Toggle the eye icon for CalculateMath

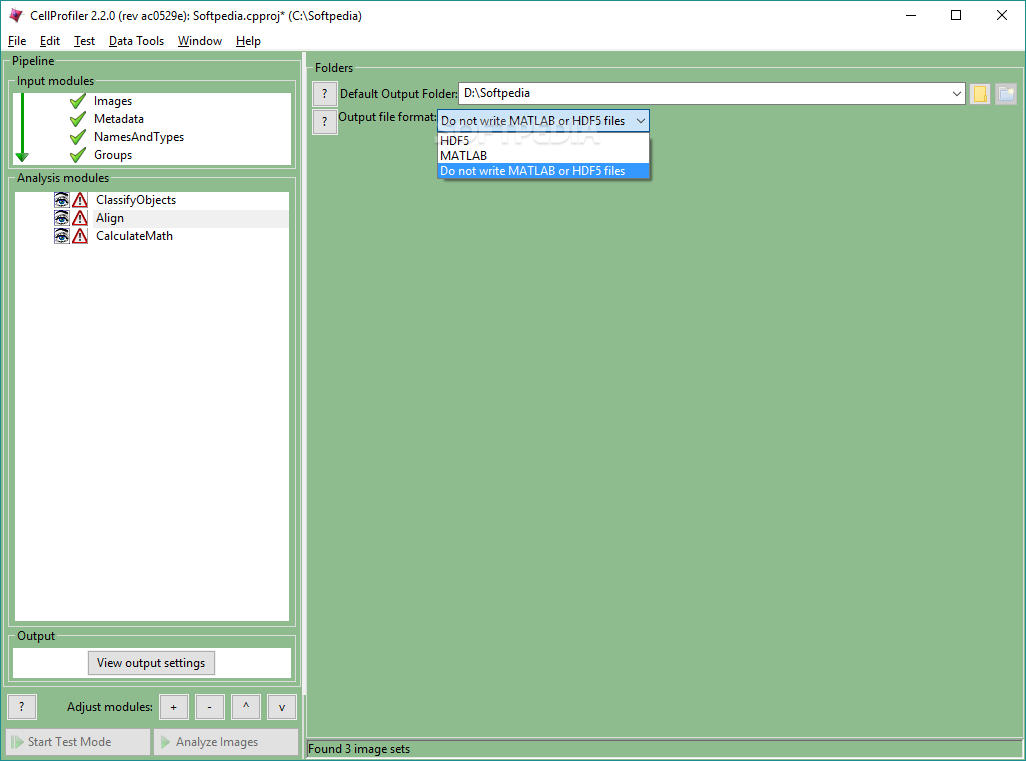62,236
